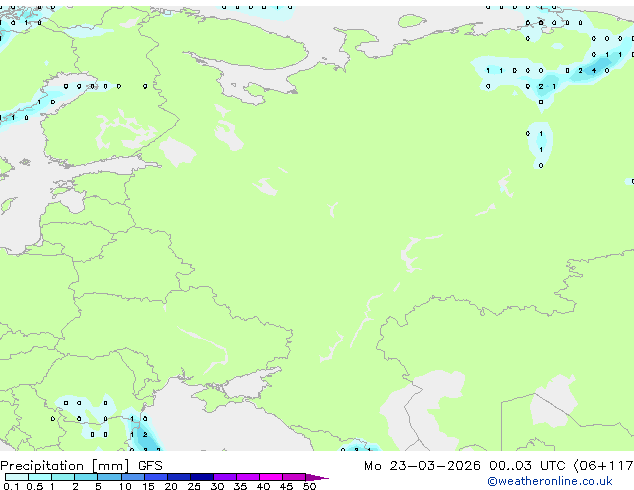Pick the legend swatch between 35 and 40
The width and height of the screenshot is (634, 490).
[x=248, y=477]
